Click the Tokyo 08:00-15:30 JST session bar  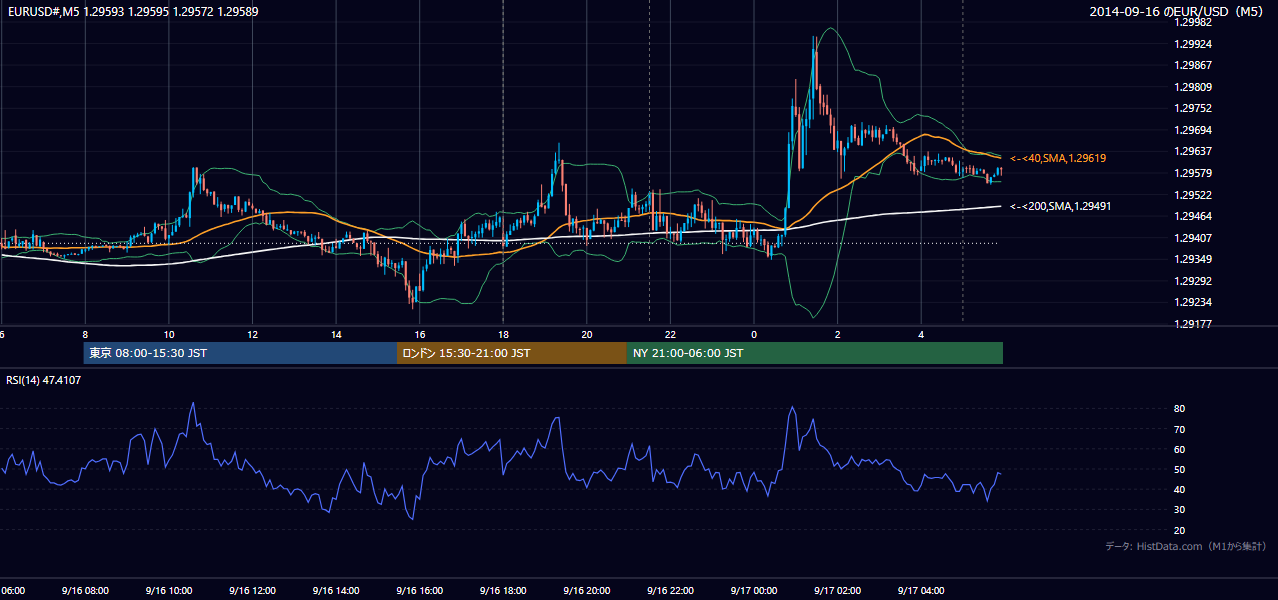click(240, 353)
